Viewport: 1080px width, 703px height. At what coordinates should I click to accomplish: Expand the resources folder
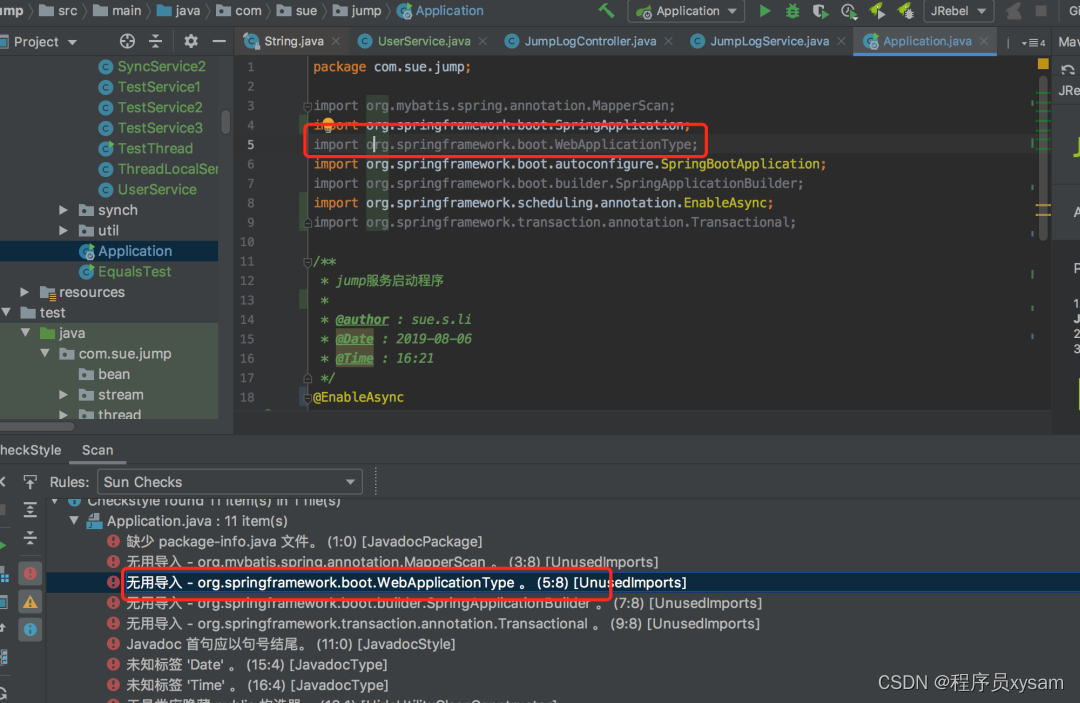coord(25,292)
